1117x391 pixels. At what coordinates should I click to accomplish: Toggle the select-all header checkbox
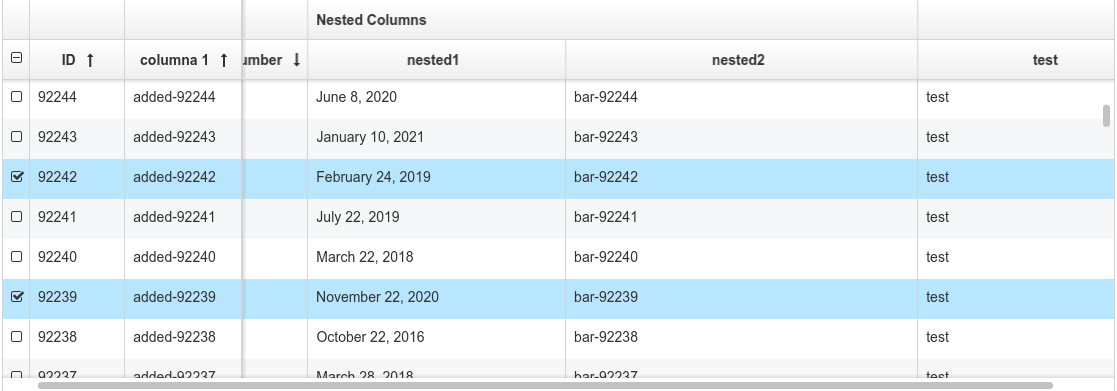[x=16, y=58]
